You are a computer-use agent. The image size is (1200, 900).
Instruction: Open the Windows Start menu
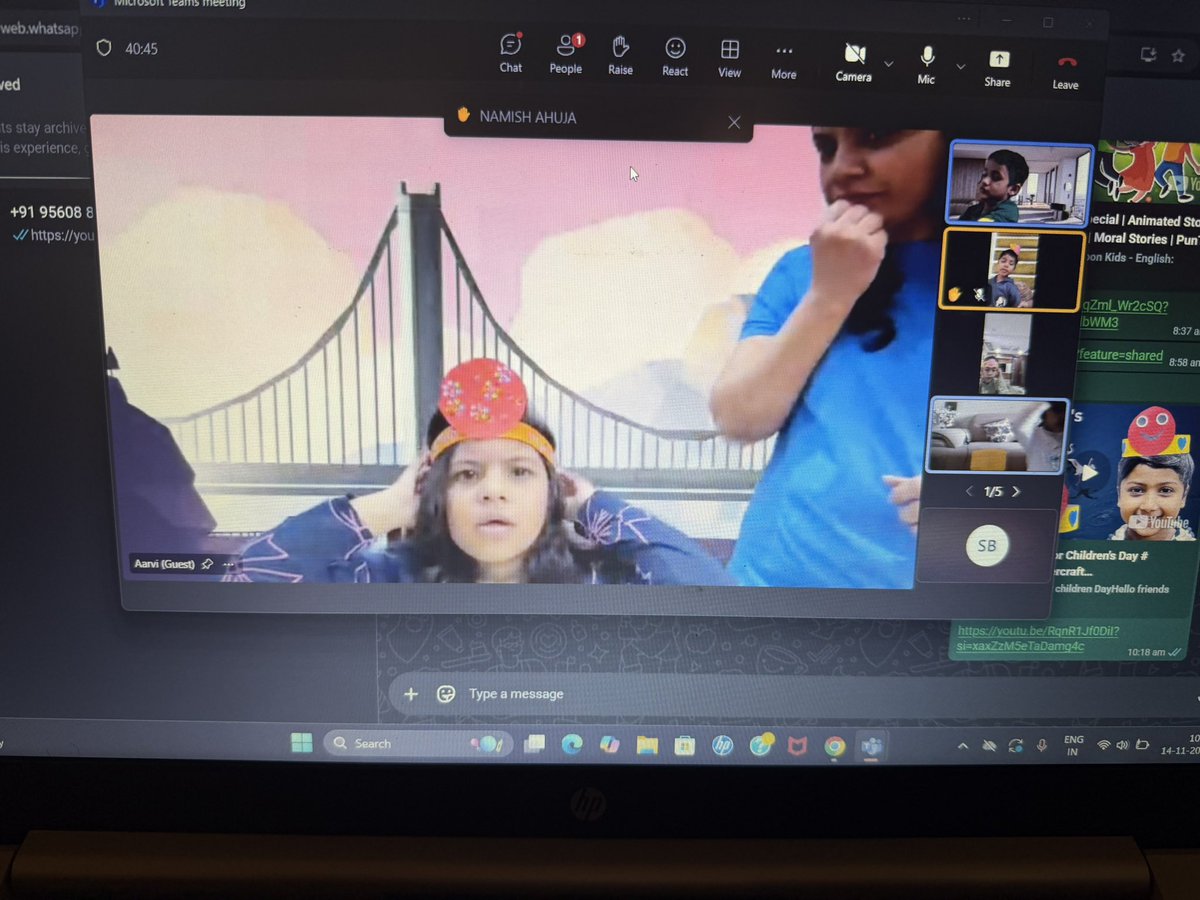[x=300, y=743]
